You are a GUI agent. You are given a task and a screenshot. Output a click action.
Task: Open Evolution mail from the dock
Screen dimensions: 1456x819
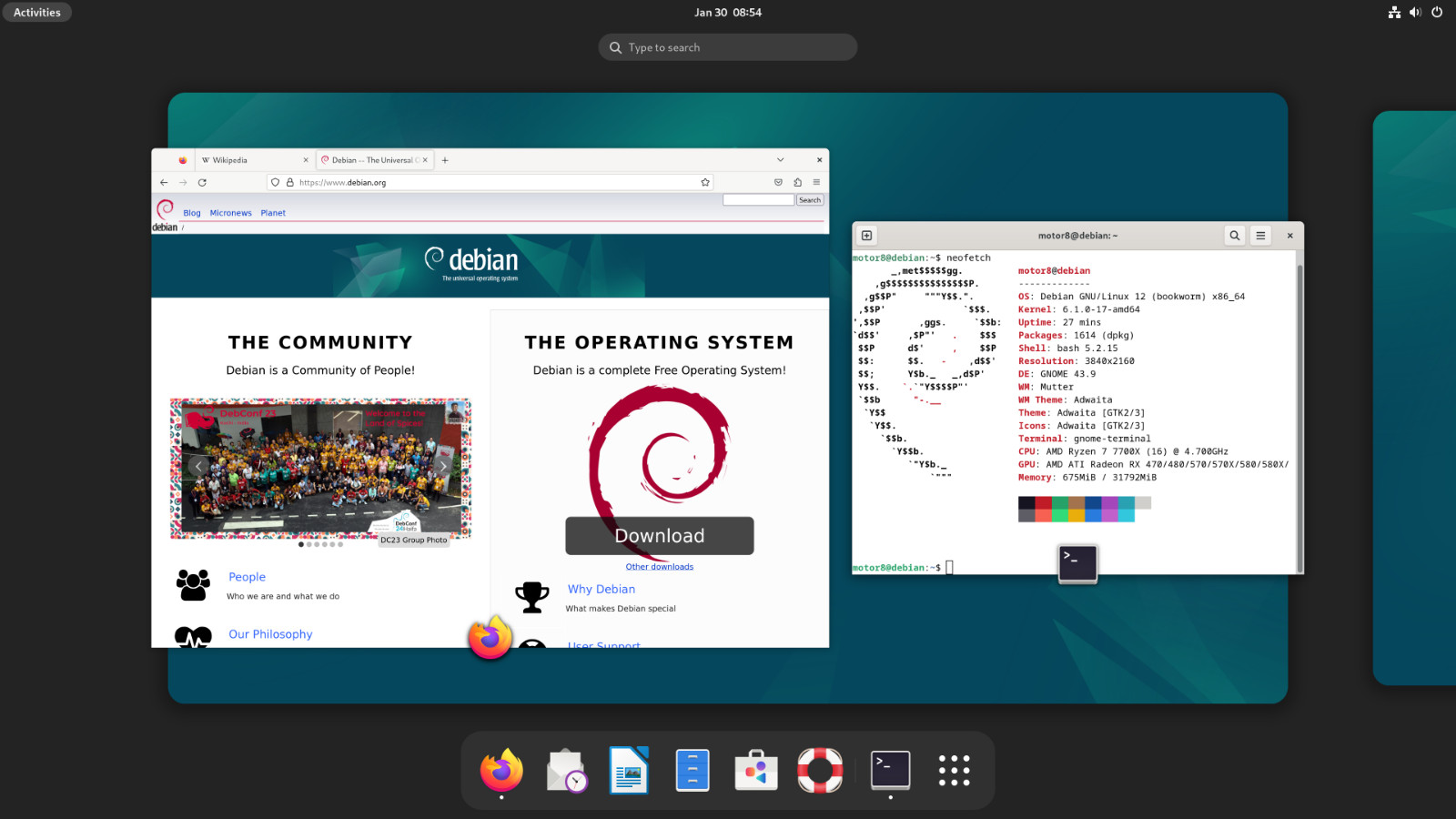click(566, 770)
